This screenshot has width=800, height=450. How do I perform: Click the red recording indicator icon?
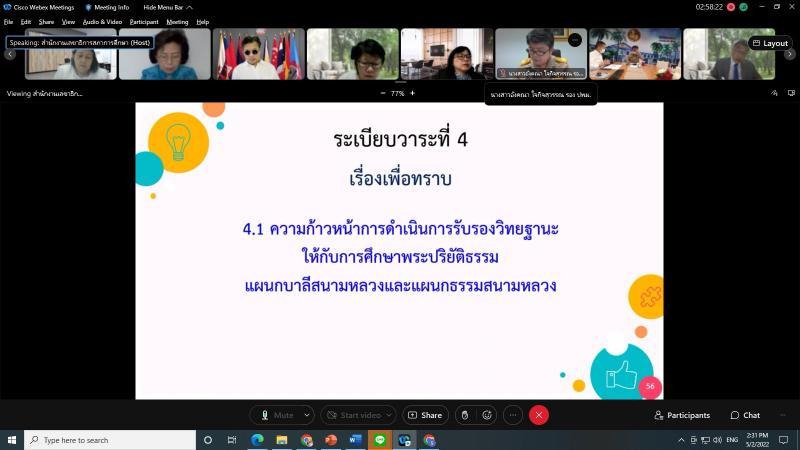[x=731, y=7]
